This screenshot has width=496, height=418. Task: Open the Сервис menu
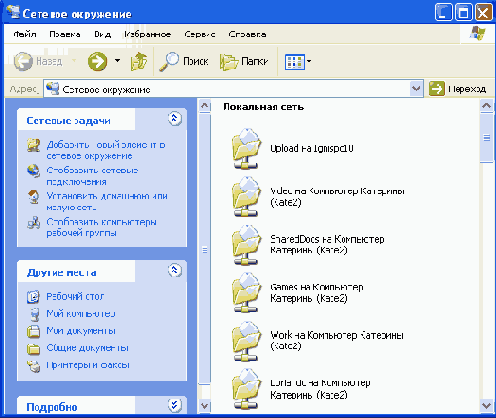[200, 34]
